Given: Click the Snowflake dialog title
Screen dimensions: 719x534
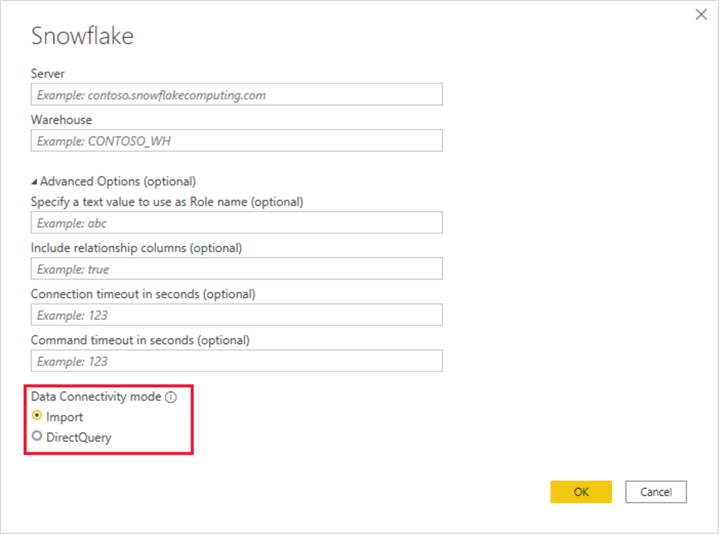Looking at the screenshot, I should pyautogui.click(x=82, y=36).
